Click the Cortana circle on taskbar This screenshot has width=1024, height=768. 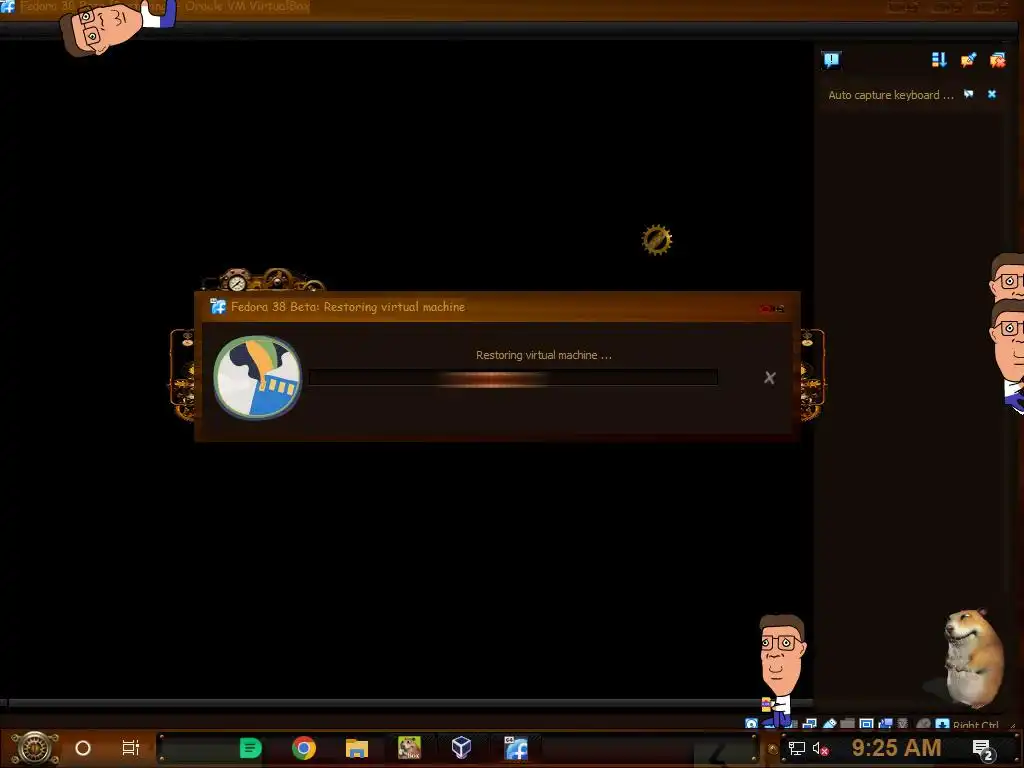83,748
